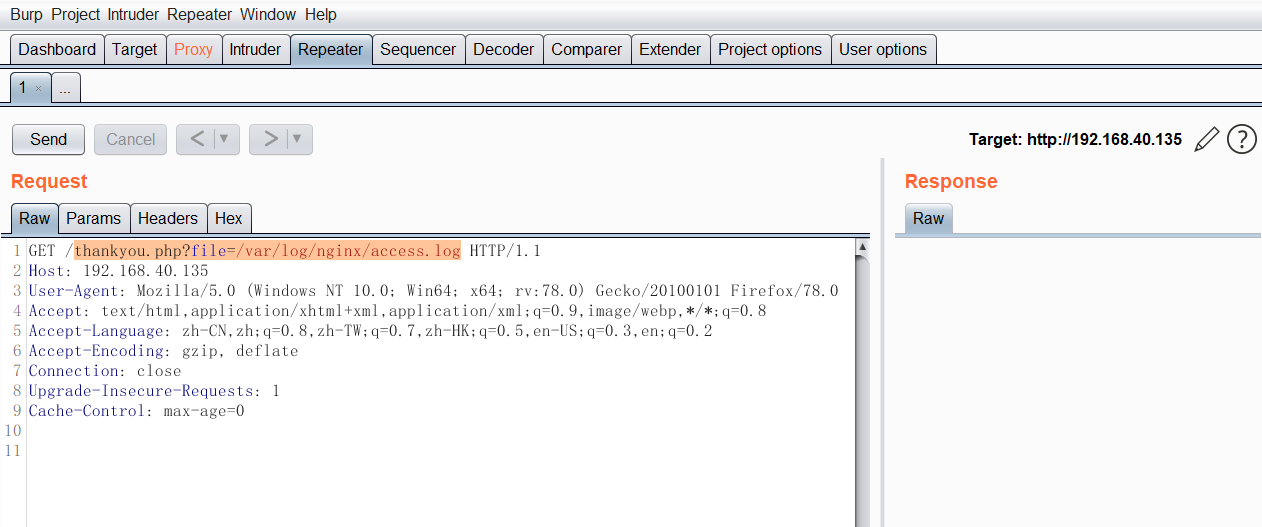Switch to the Sequencer tab
The height and width of the screenshot is (527, 1262).
[x=418, y=49]
